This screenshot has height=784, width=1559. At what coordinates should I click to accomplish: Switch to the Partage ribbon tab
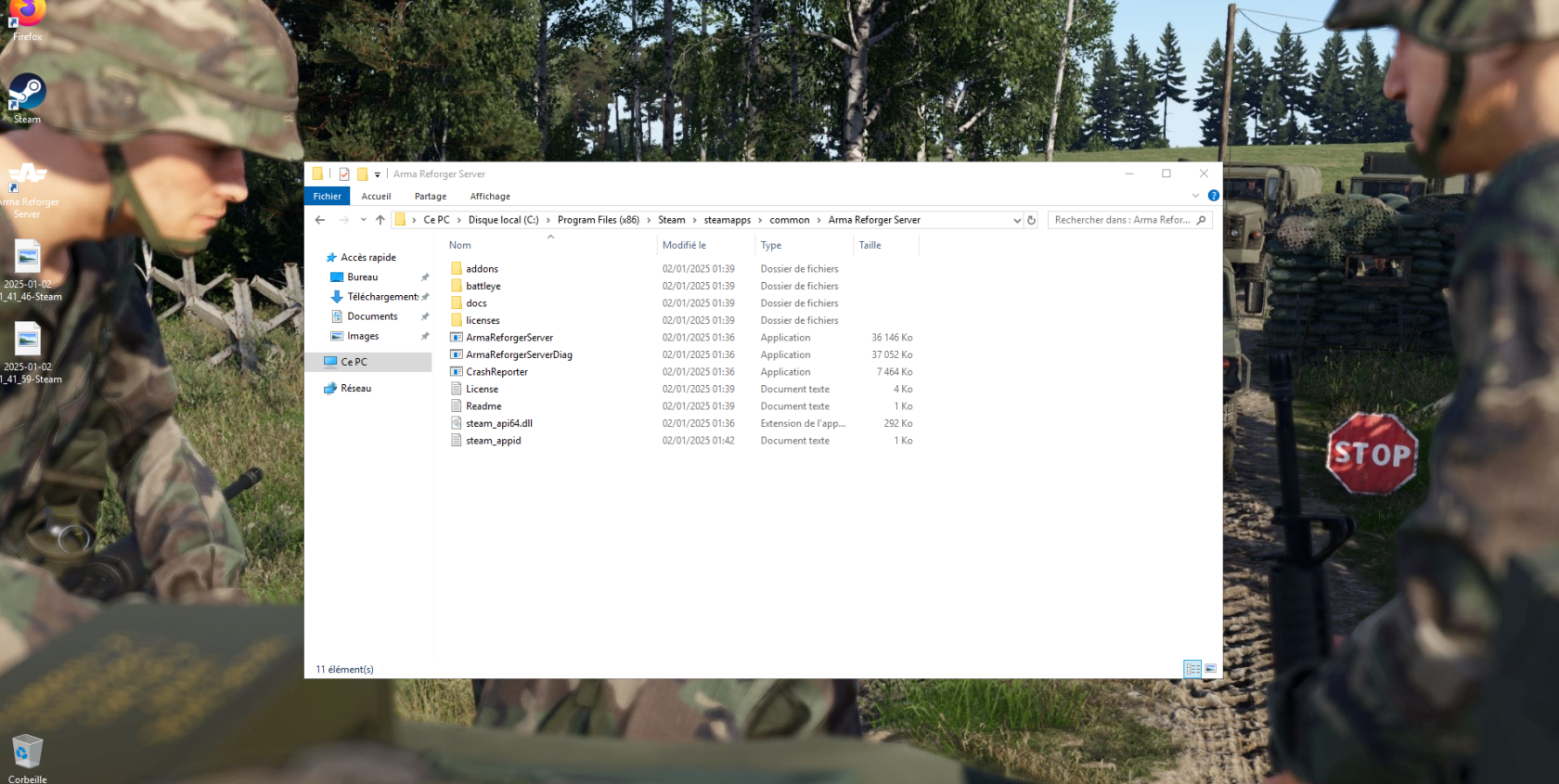(x=431, y=196)
